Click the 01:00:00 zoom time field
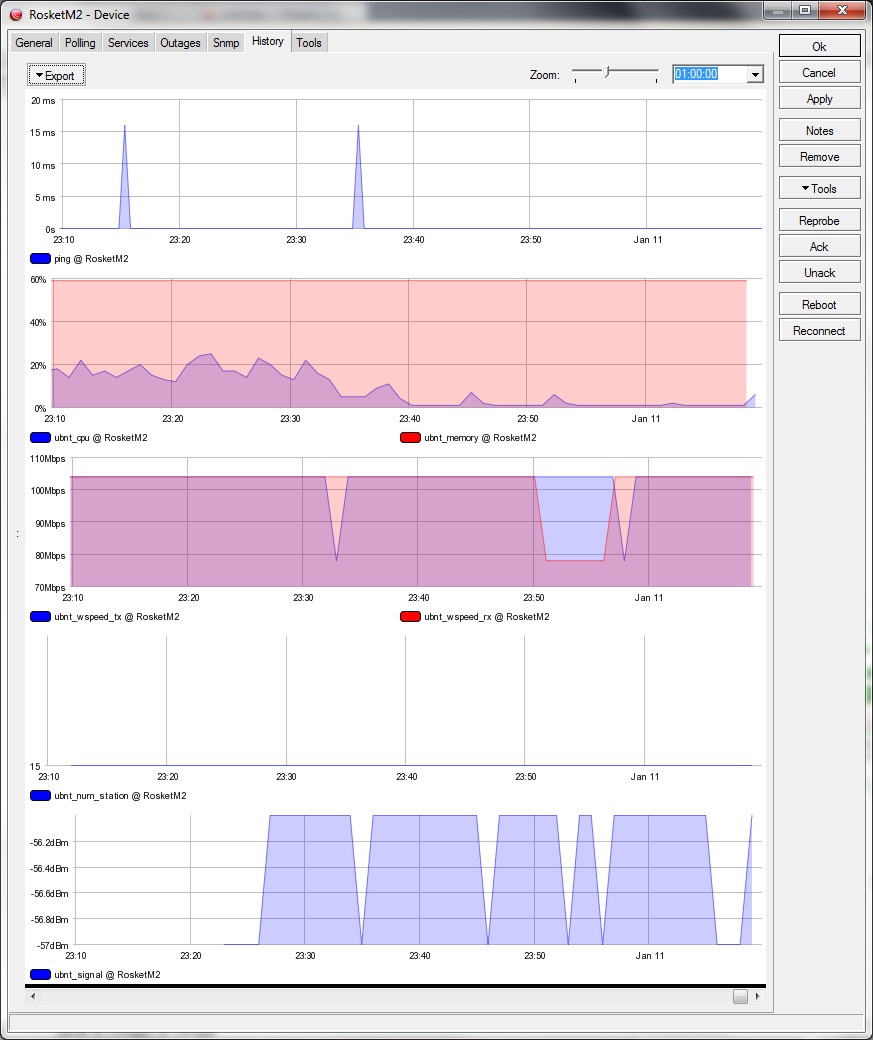The image size is (873, 1040). (x=709, y=75)
